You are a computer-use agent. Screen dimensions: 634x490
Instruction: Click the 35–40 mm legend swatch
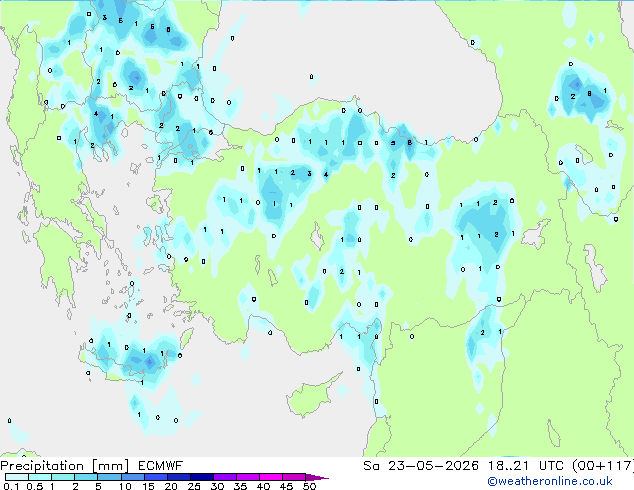click(x=247, y=477)
